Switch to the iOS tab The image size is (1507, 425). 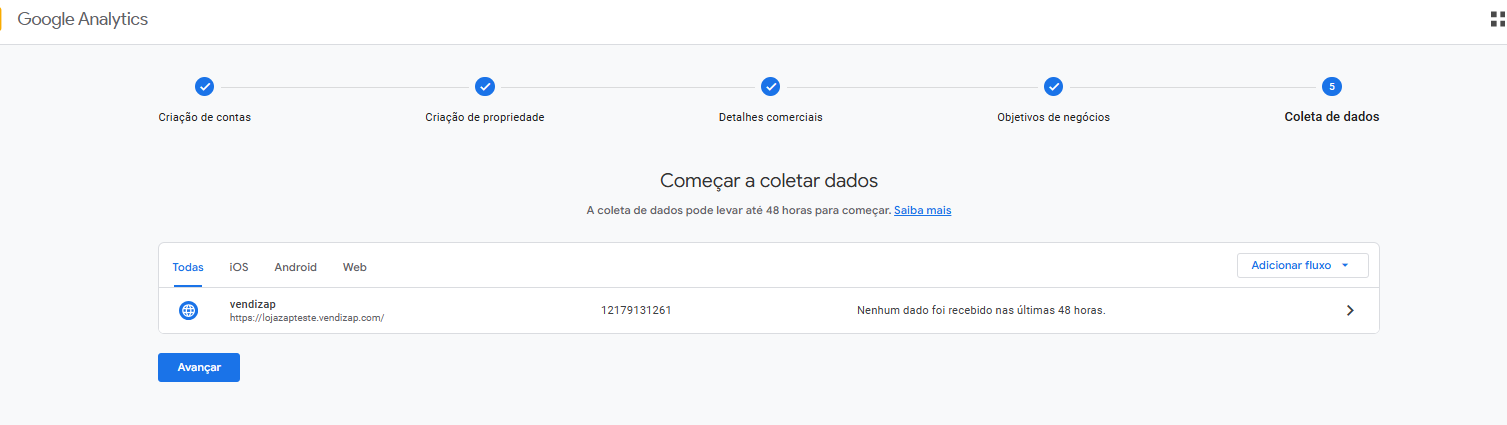pyautogui.click(x=239, y=267)
